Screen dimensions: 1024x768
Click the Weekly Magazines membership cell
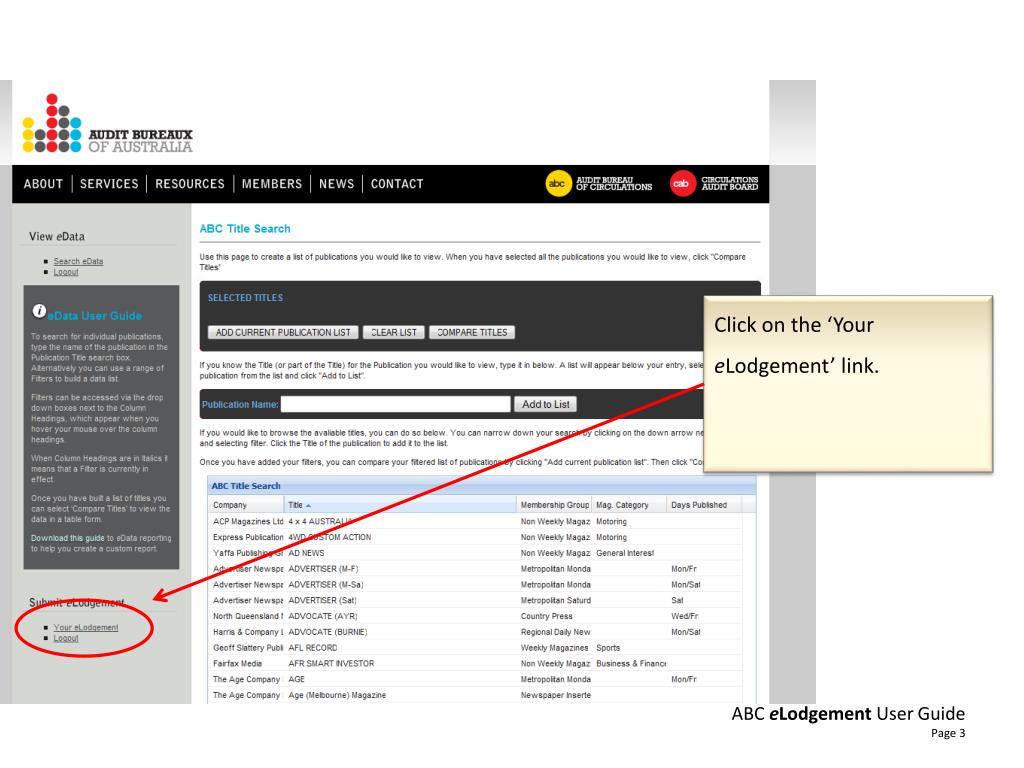(x=554, y=648)
